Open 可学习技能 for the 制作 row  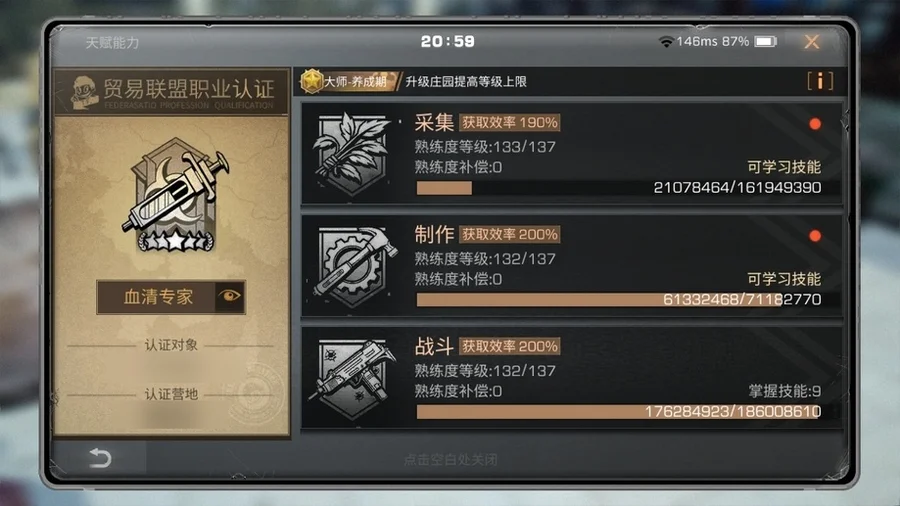pyautogui.click(x=783, y=279)
